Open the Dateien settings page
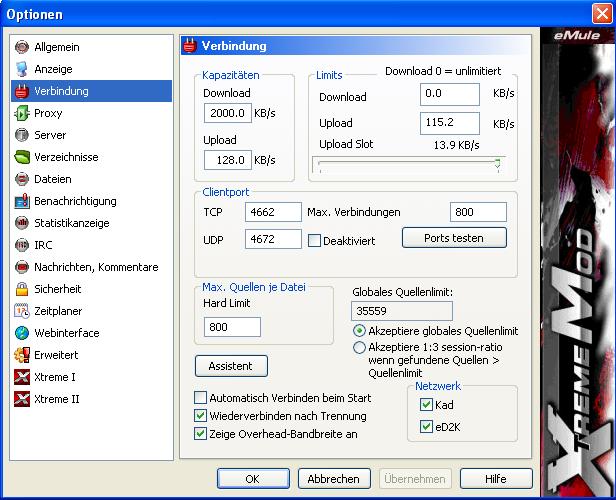The image size is (616, 500). pyautogui.click(x=92, y=179)
